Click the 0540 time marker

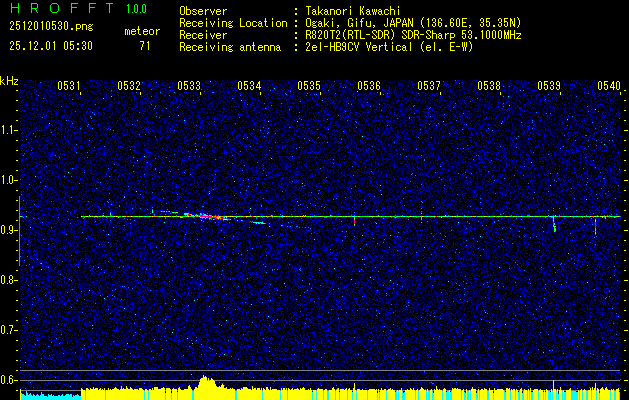click(x=609, y=85)
